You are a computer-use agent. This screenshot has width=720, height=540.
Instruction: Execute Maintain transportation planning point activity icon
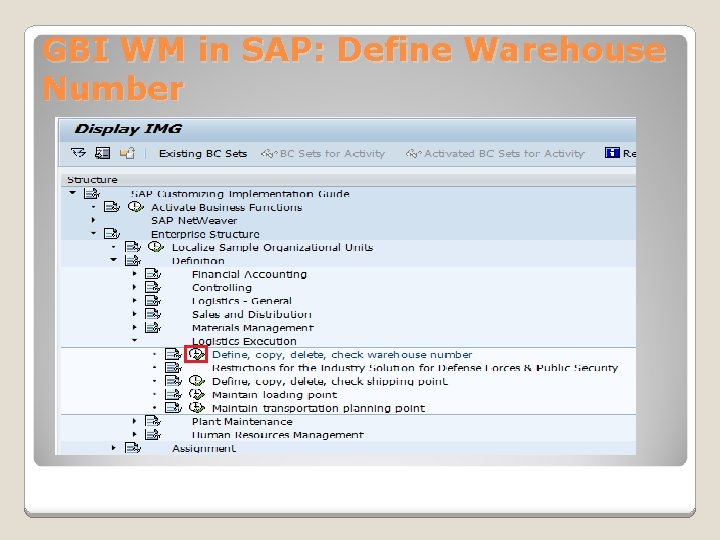(196, 408)
